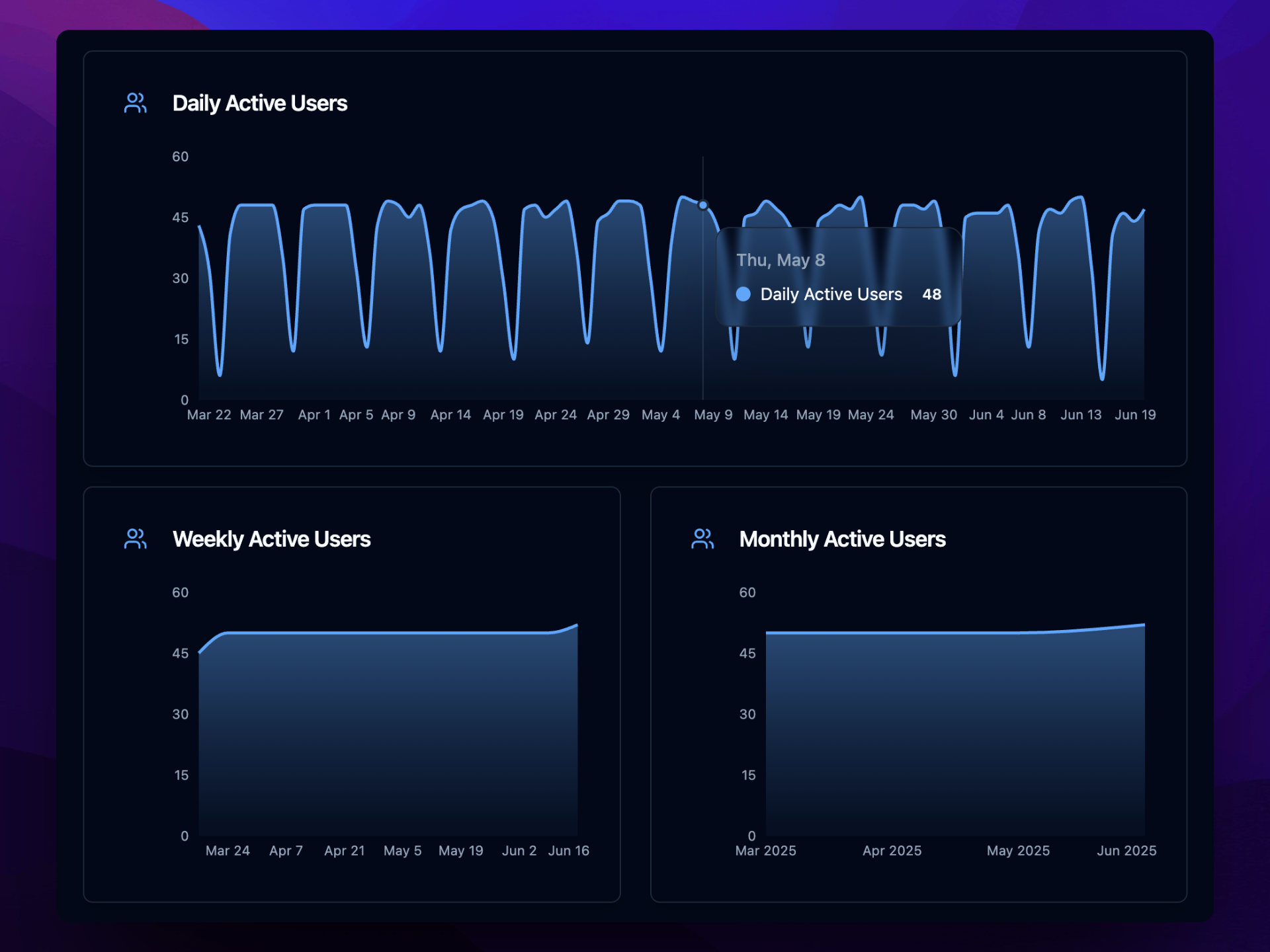Screen dimensions: 1270x952
Task: Click Jun 19 label on daily chart
Action: [x=1135, y=415]
